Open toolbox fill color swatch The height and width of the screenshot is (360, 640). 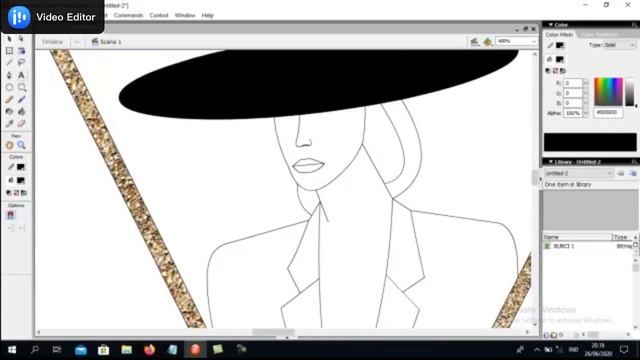[x=20, y=180]
